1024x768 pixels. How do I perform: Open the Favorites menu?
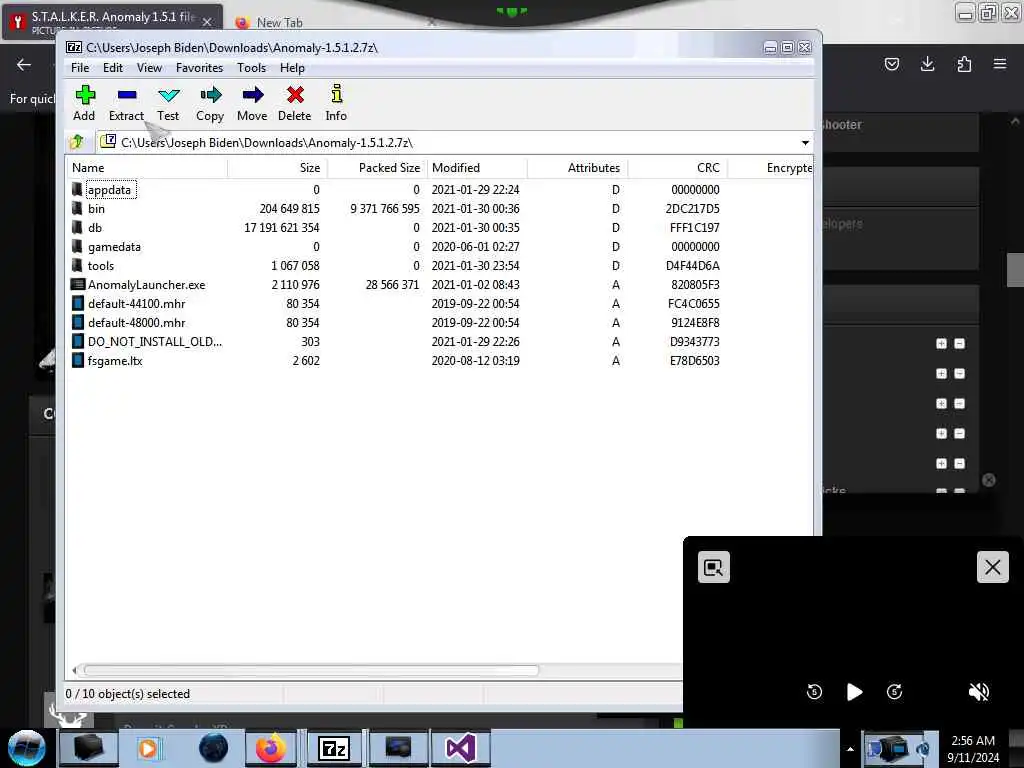click(x=199, y=68)
